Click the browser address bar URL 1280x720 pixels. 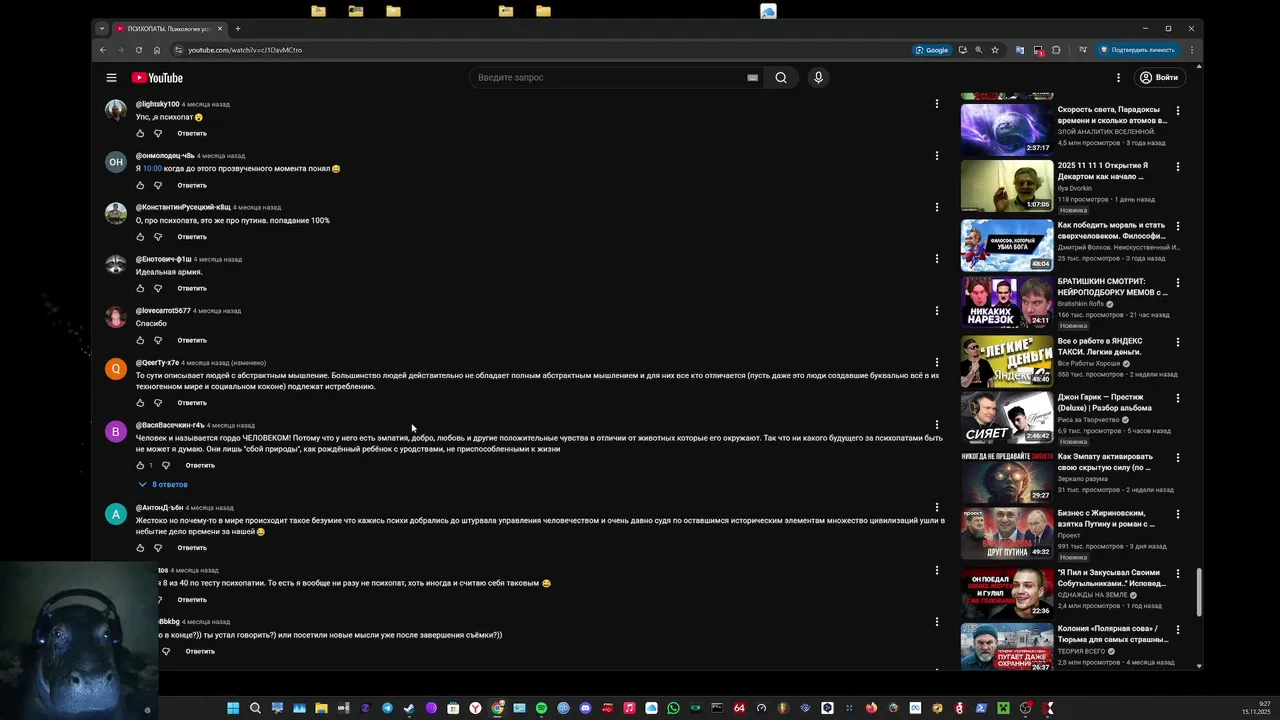245,50
